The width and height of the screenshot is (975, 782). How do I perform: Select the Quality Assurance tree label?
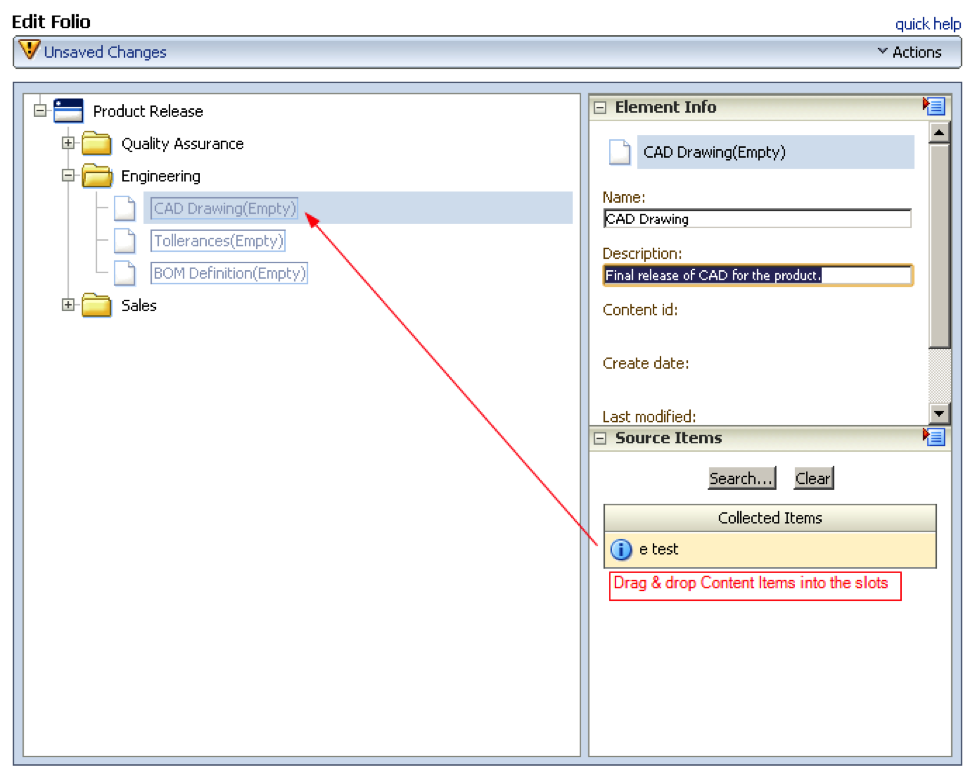point(182,143)
